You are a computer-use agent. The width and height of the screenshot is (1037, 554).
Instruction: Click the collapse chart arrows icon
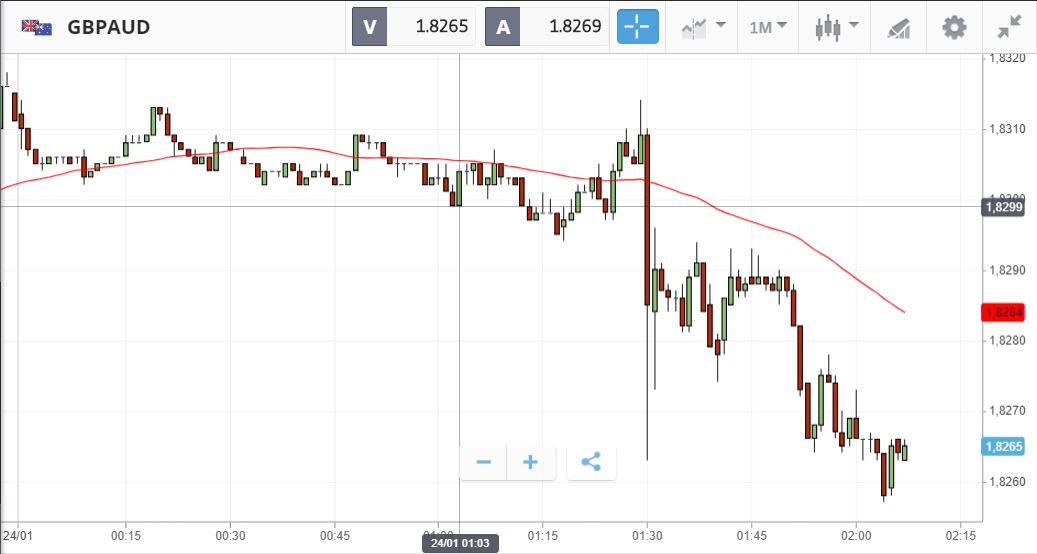pos(1010,27)
